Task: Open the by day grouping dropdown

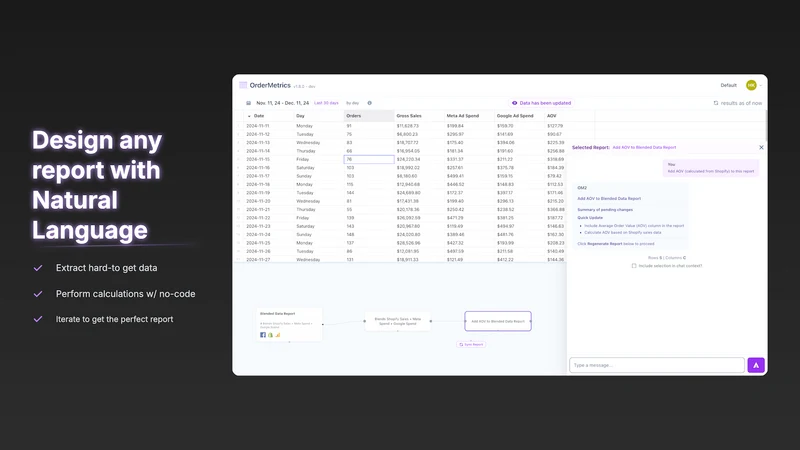Action: [353, 103]
